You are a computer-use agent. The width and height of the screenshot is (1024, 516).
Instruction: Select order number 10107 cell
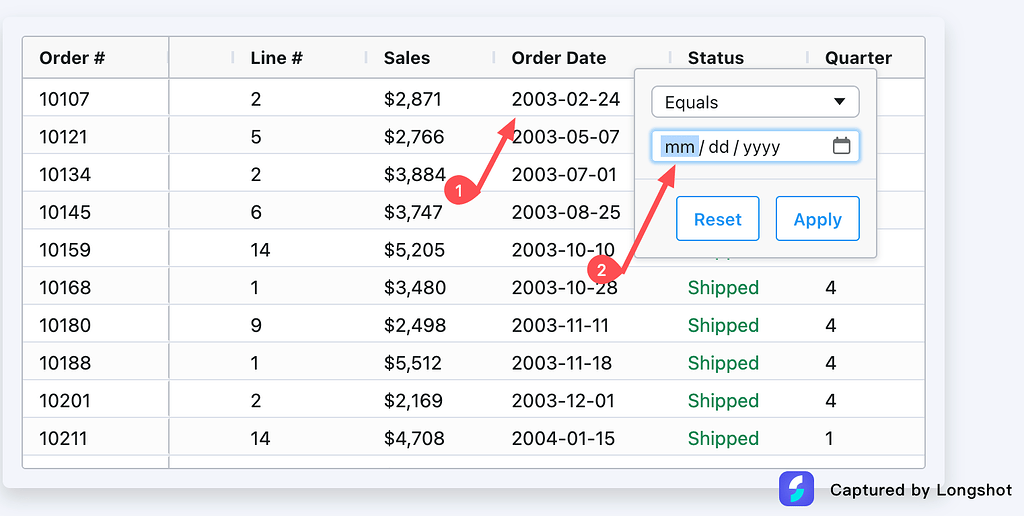[x=65, y=99]
